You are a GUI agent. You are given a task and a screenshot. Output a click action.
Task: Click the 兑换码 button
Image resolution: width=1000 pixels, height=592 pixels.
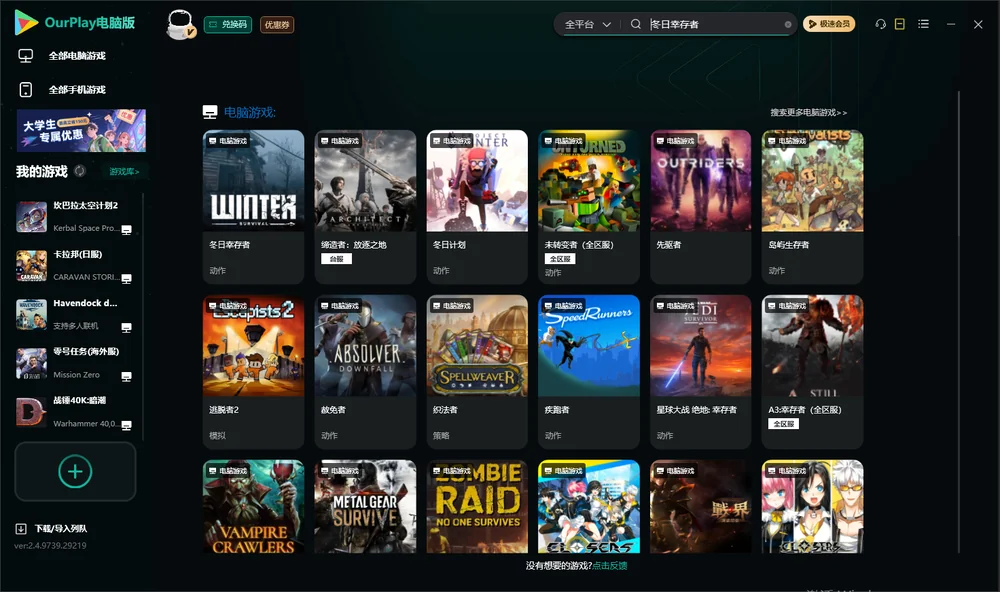point(228,24)
